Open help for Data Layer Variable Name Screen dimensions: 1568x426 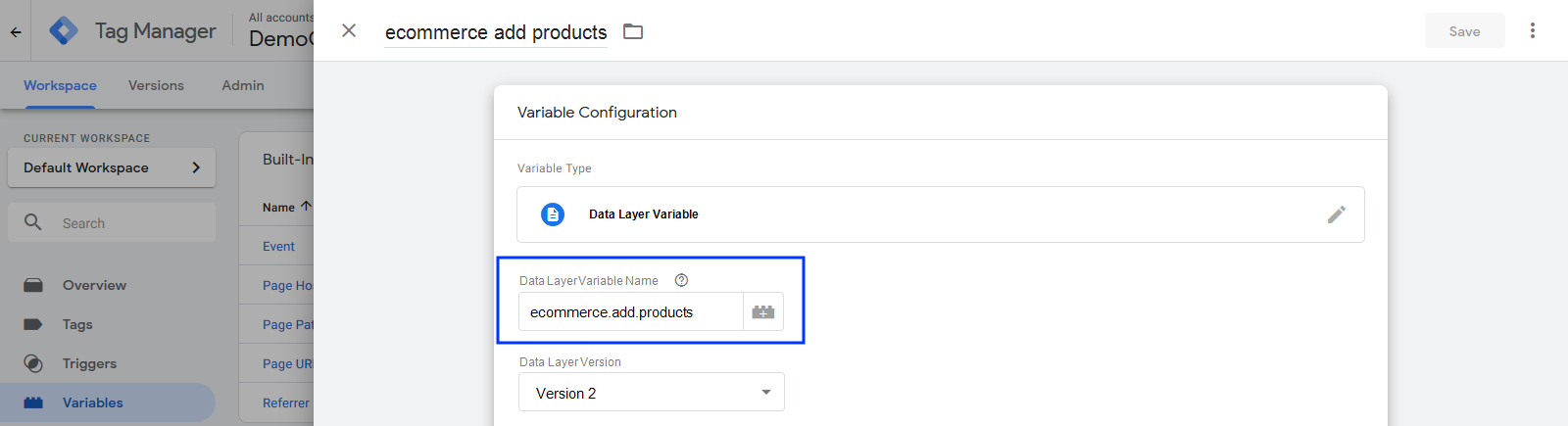coord(681,280)
